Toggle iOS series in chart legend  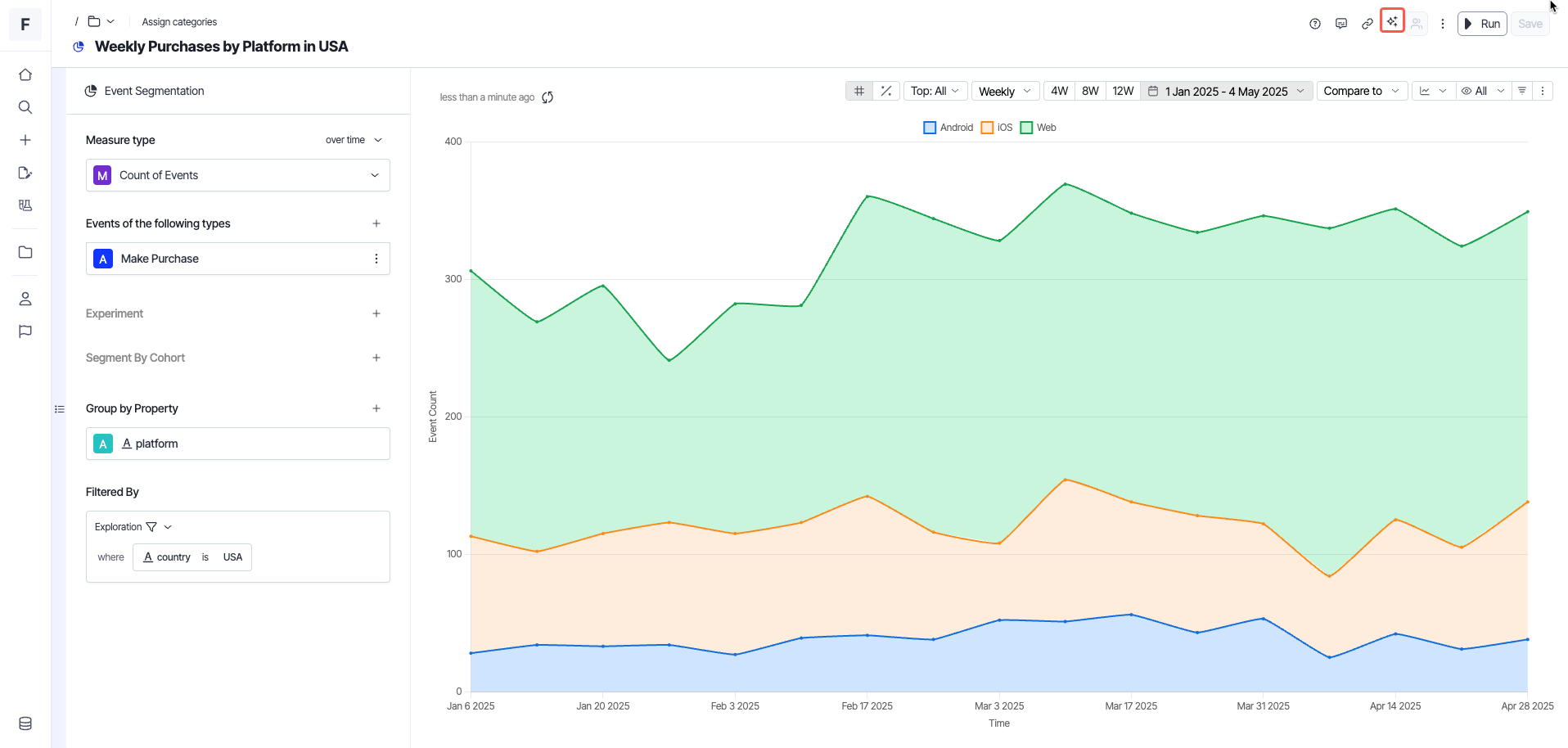[997, 128]
